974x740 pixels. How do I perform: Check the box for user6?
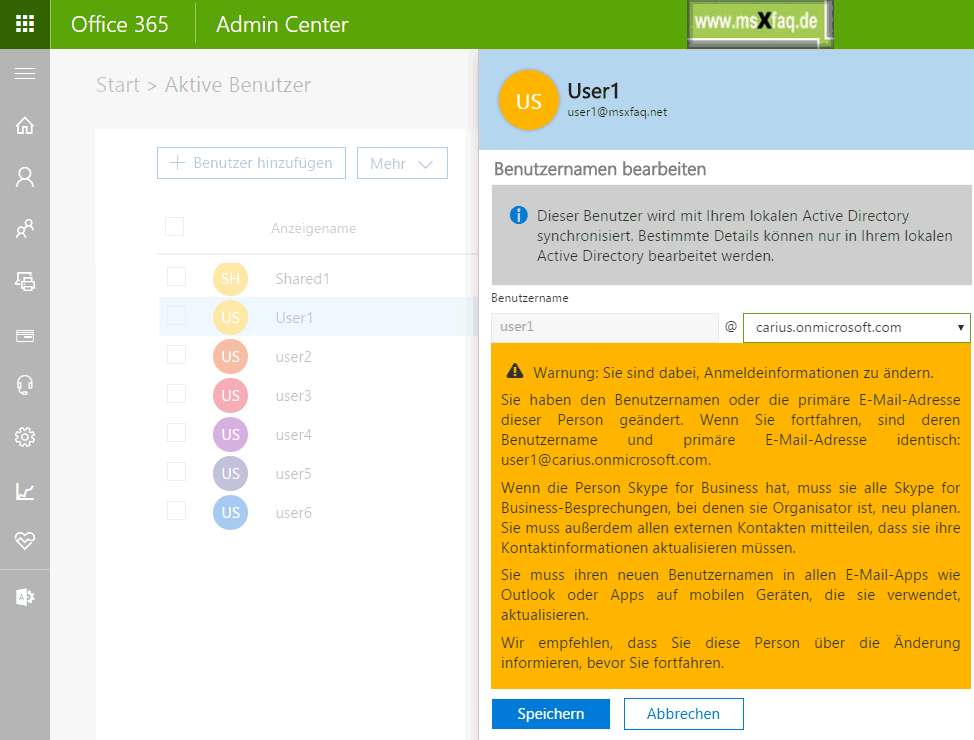point(176,511)
